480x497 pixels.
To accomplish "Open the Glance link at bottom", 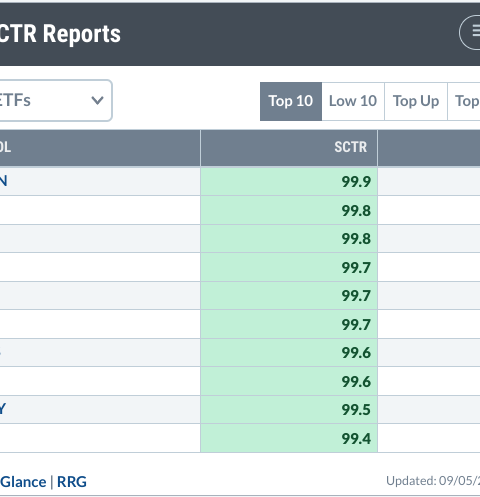I will coord(23,482).
